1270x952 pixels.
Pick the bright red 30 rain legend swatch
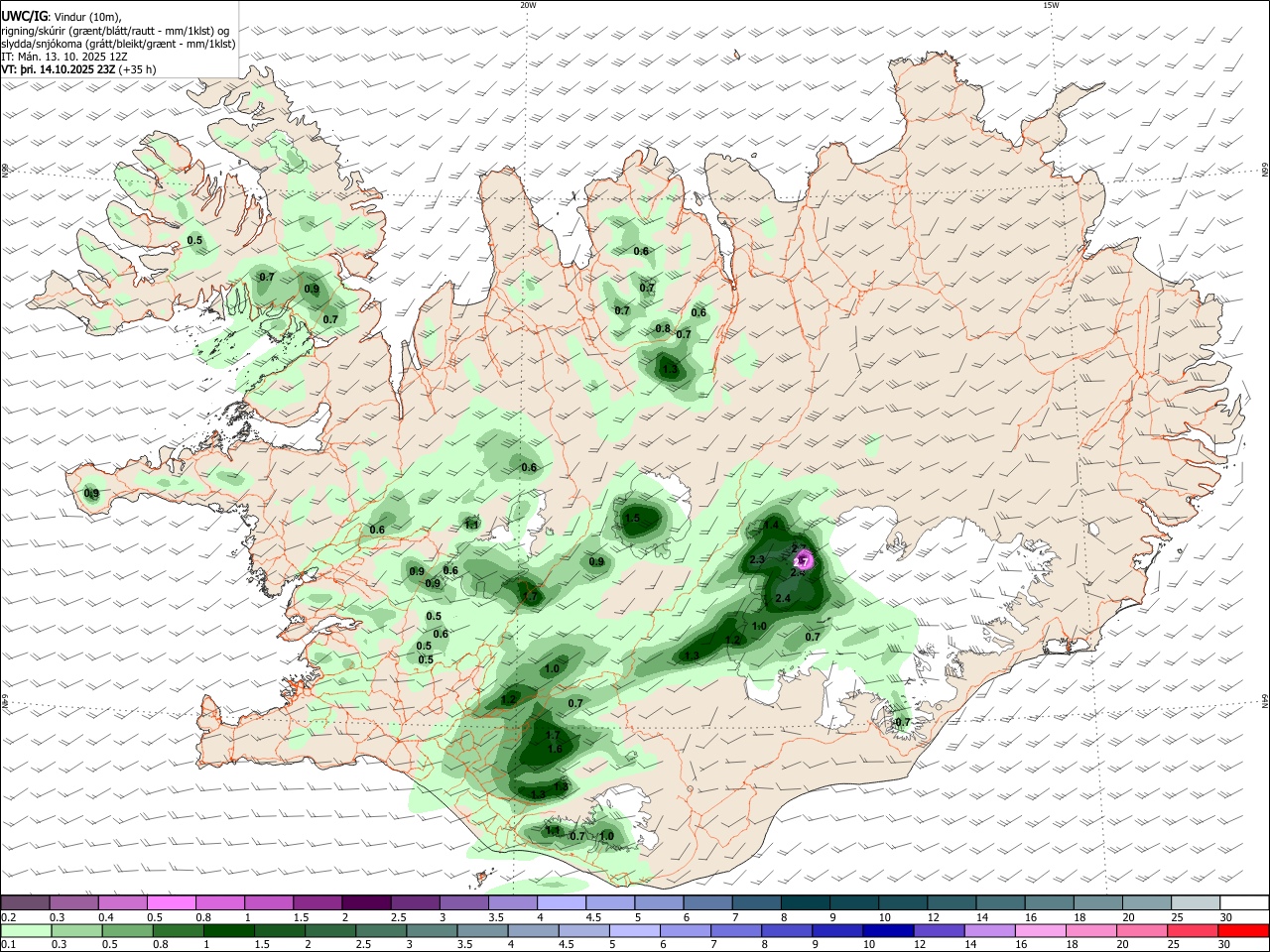(x=1242, y=931)
